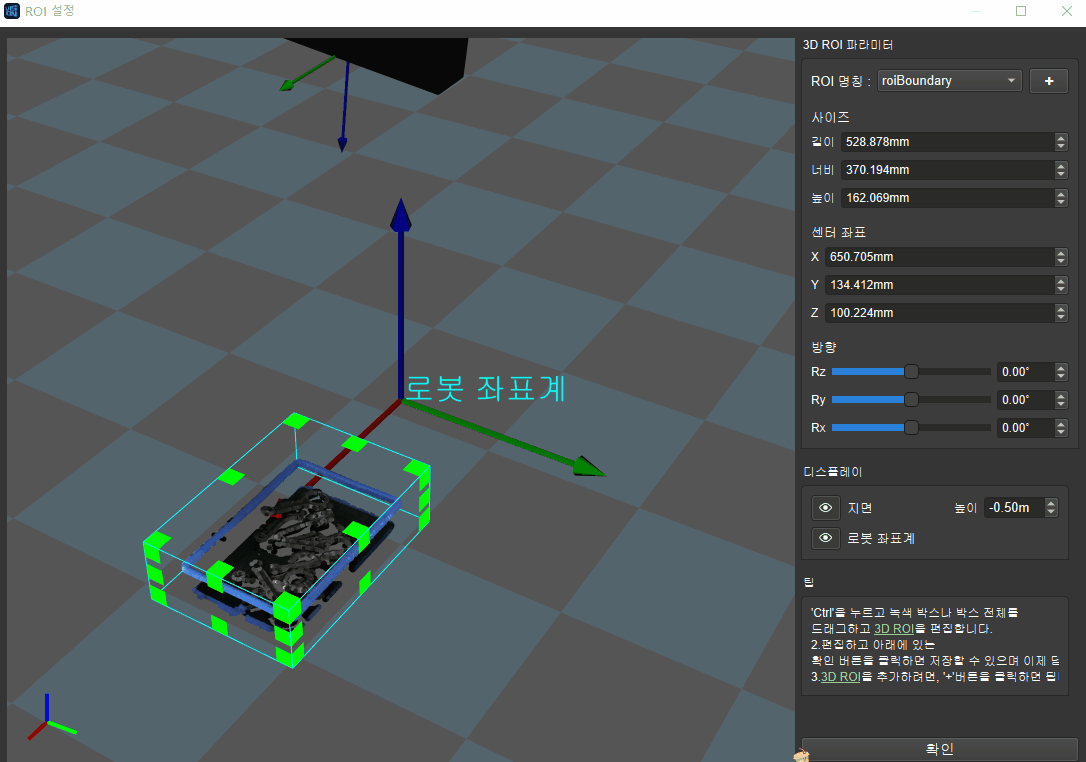Click the green handle on the ROI box's right corner

click(418, 469)
